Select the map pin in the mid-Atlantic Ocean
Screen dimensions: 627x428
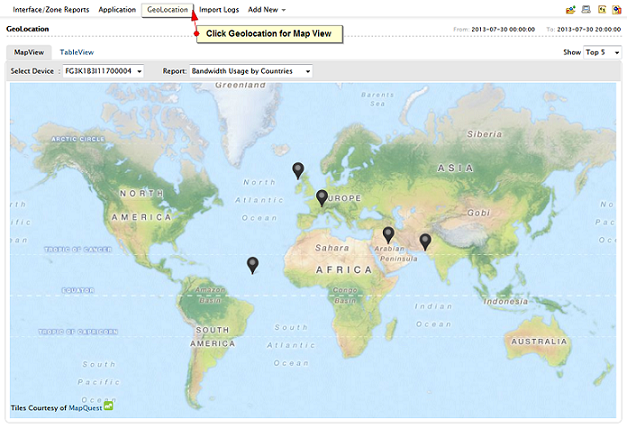click(252, 266)
